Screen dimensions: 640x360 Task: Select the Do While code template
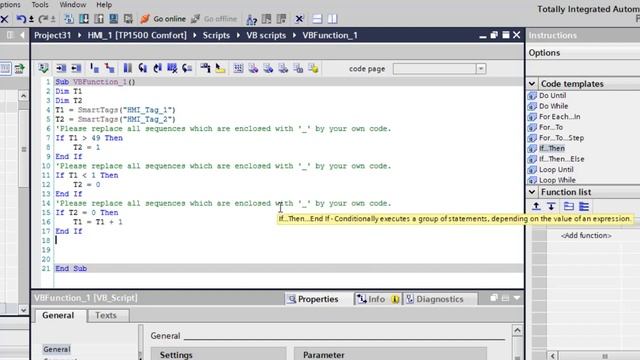(553, 106)
